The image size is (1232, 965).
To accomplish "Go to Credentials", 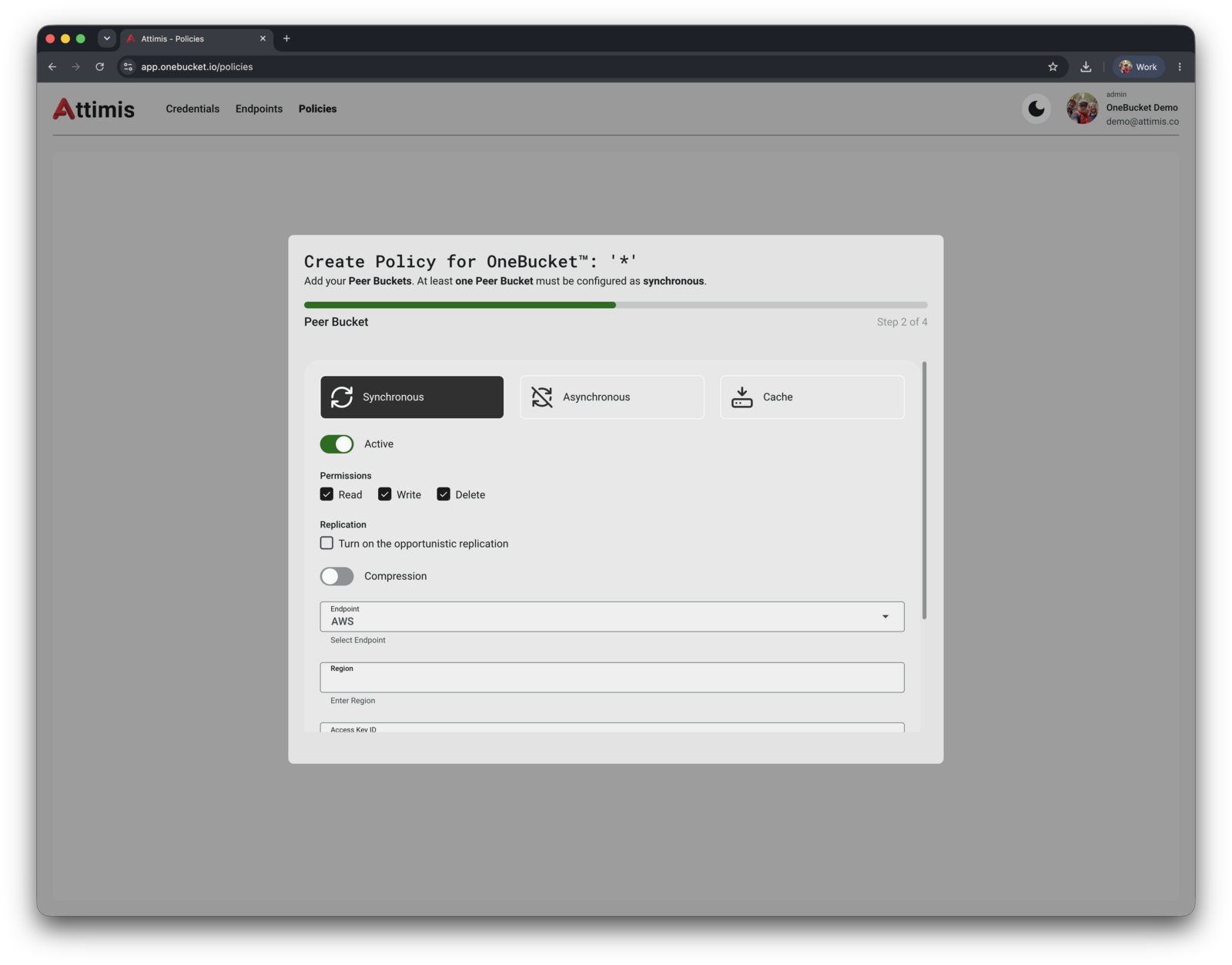I will pos(192,109).
